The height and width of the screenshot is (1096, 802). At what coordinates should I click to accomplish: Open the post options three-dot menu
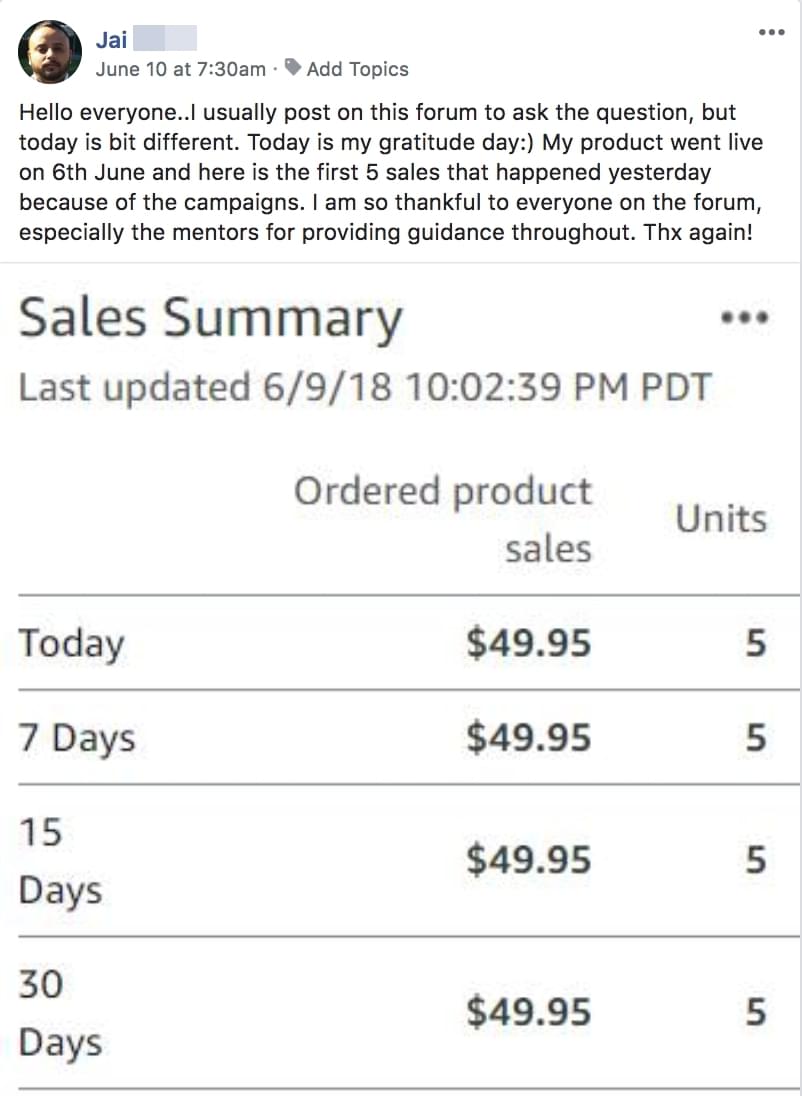[771, 32]
